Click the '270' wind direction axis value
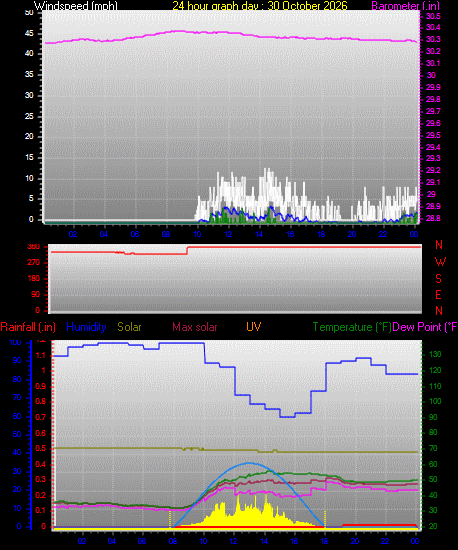458x550 pixels. [34, 263]
